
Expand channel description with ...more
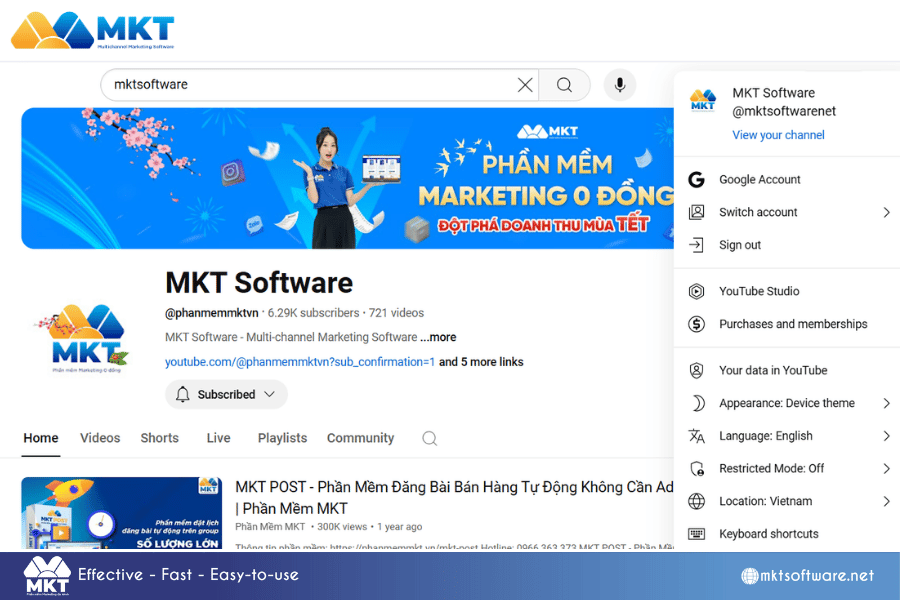click(438, 337)
